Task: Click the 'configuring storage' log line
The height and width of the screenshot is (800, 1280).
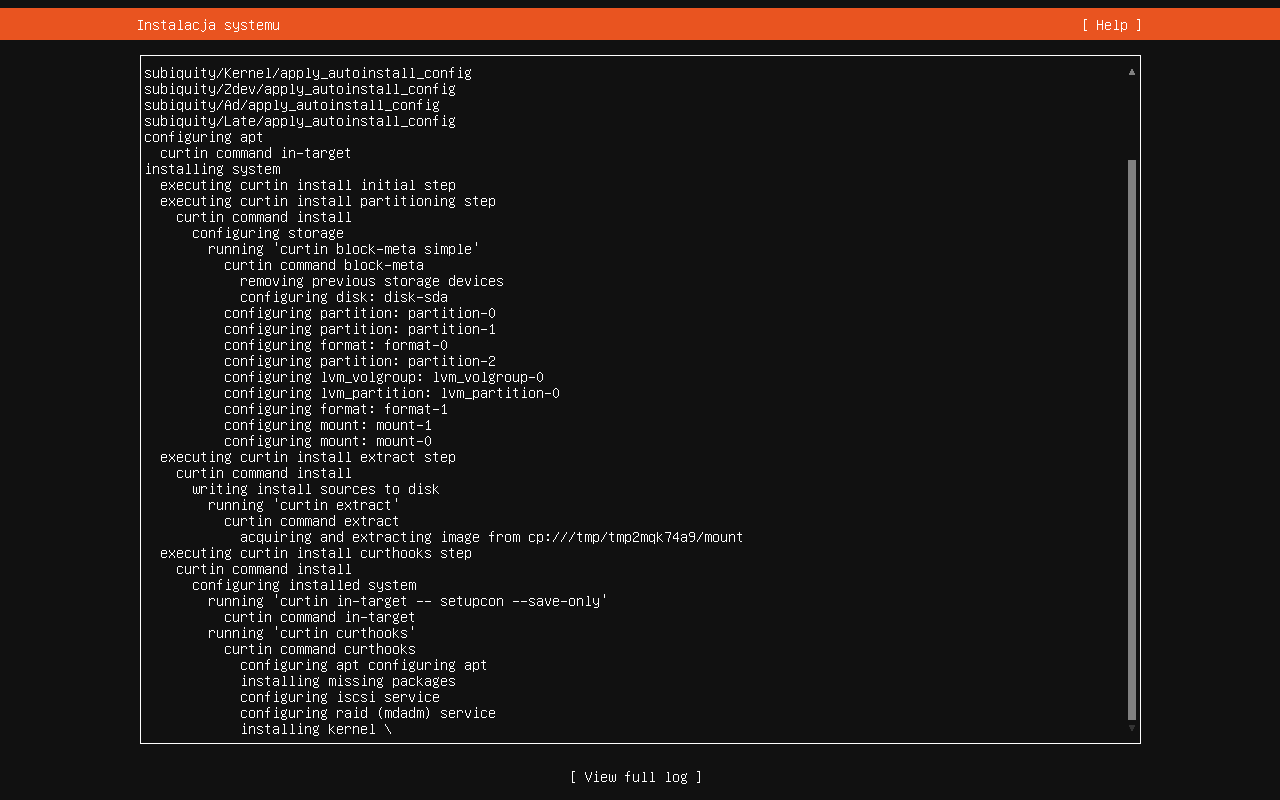Action: (x=268, y=233)
